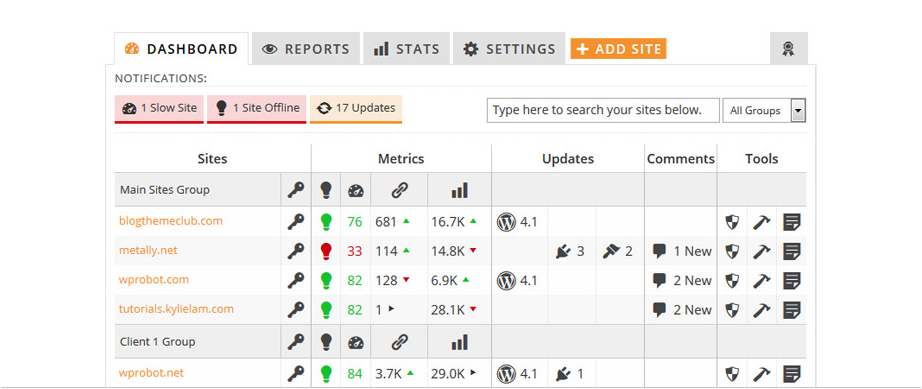This screenshot has height=389, width=922.
Task: Click WordPress 4.1 update for wprobot.net
Action: pyautogui.click(x=517, y=374)
